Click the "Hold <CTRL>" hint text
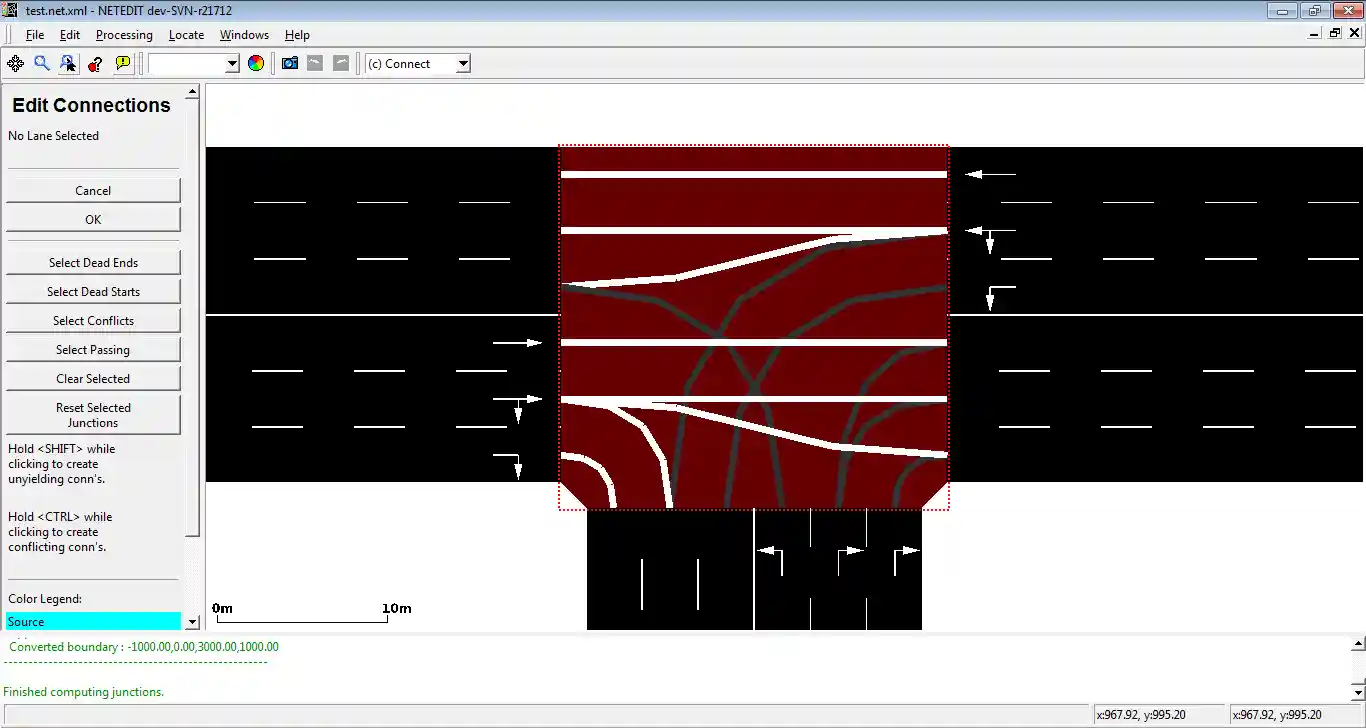 coord(60,532)
